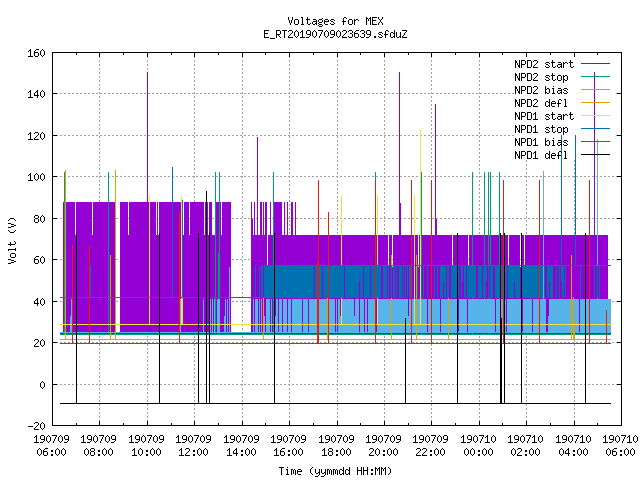Click the x-axis tick label 190710 06:00

(620, 446)
